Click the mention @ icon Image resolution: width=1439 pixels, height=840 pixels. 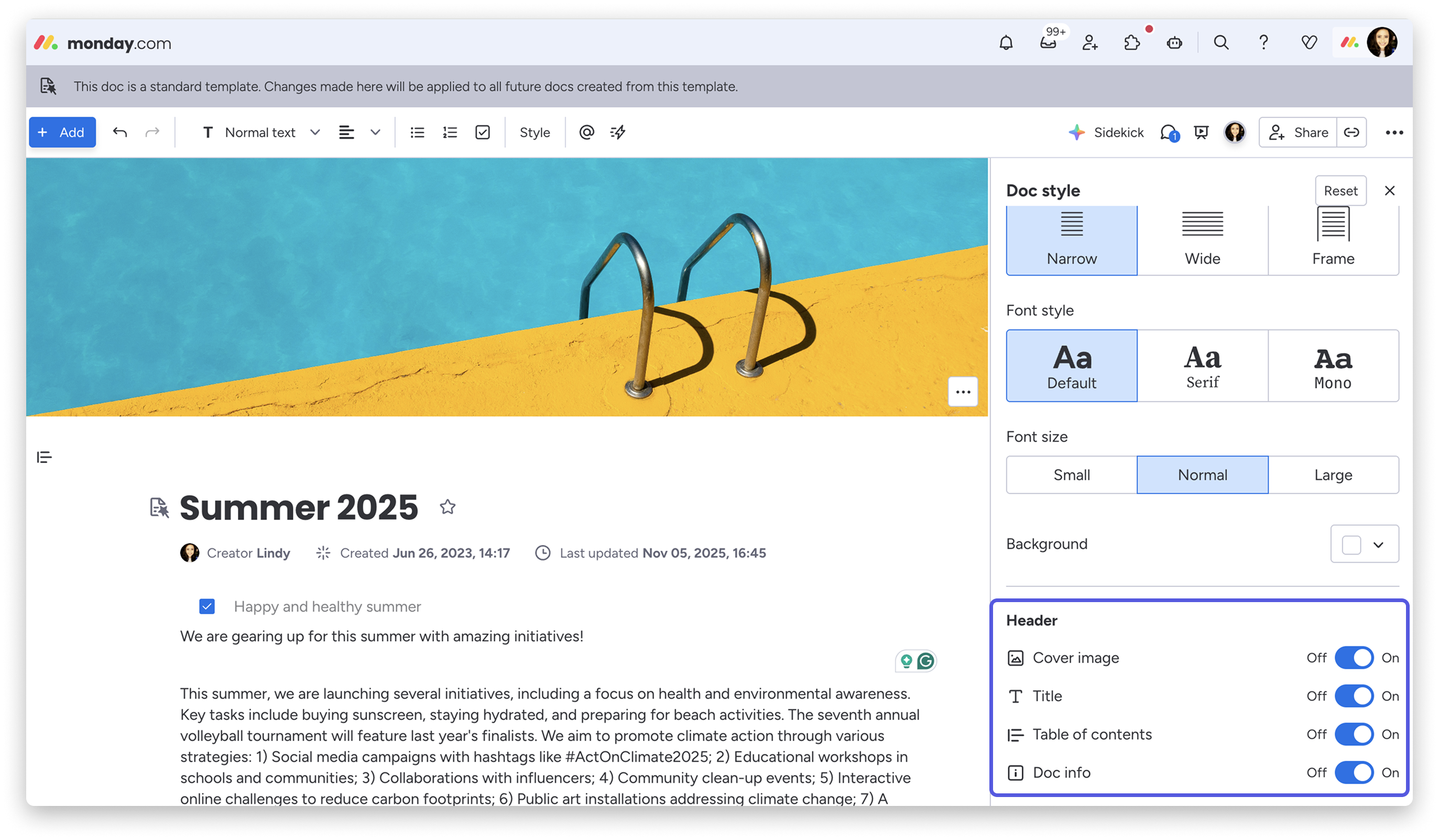pos(586,133)
